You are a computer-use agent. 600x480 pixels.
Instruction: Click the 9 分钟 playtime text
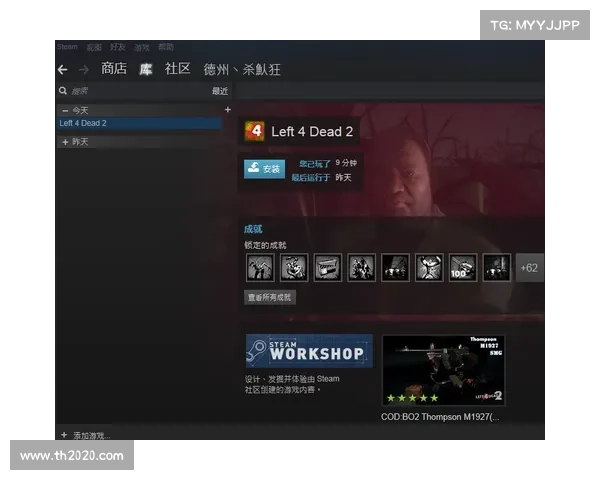[346, 163]
